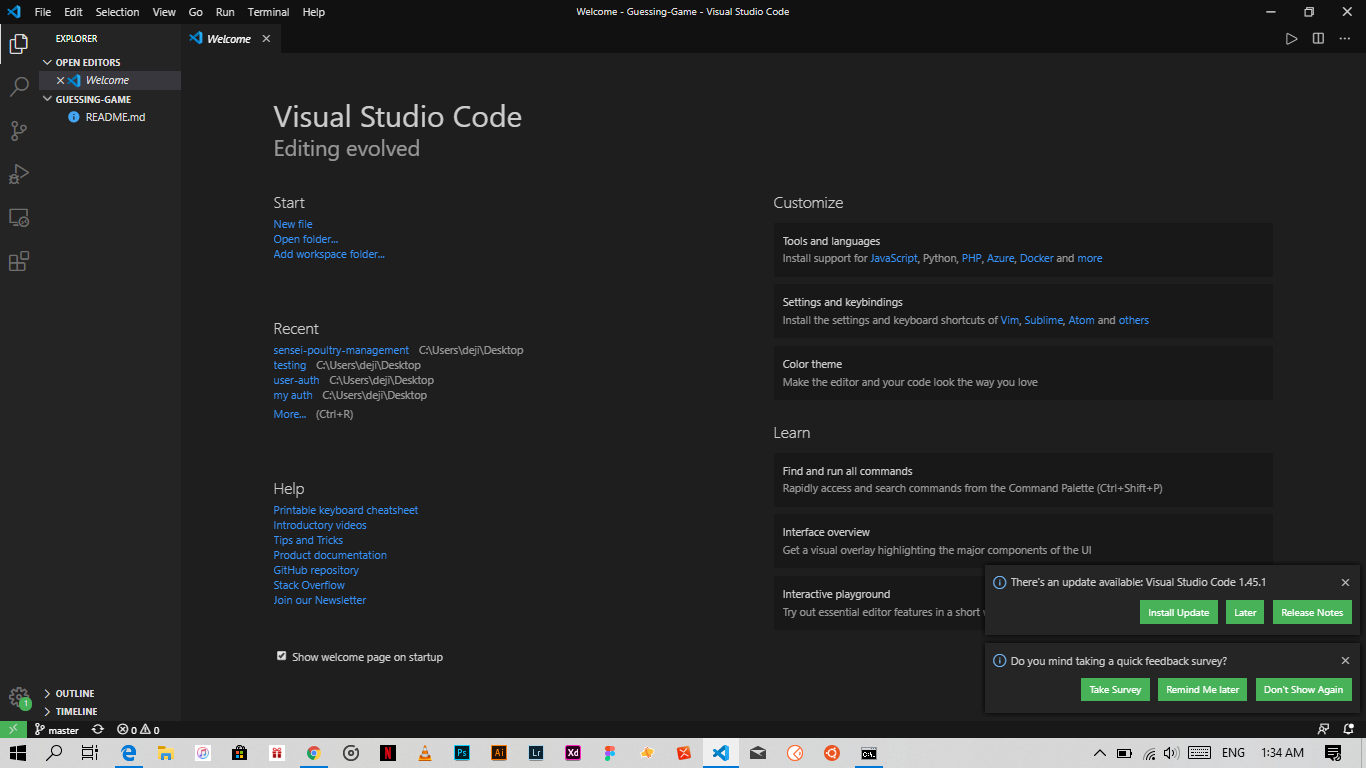Open the Source Control view
The width and height of the screenshot is (1366, 768).
18,131
